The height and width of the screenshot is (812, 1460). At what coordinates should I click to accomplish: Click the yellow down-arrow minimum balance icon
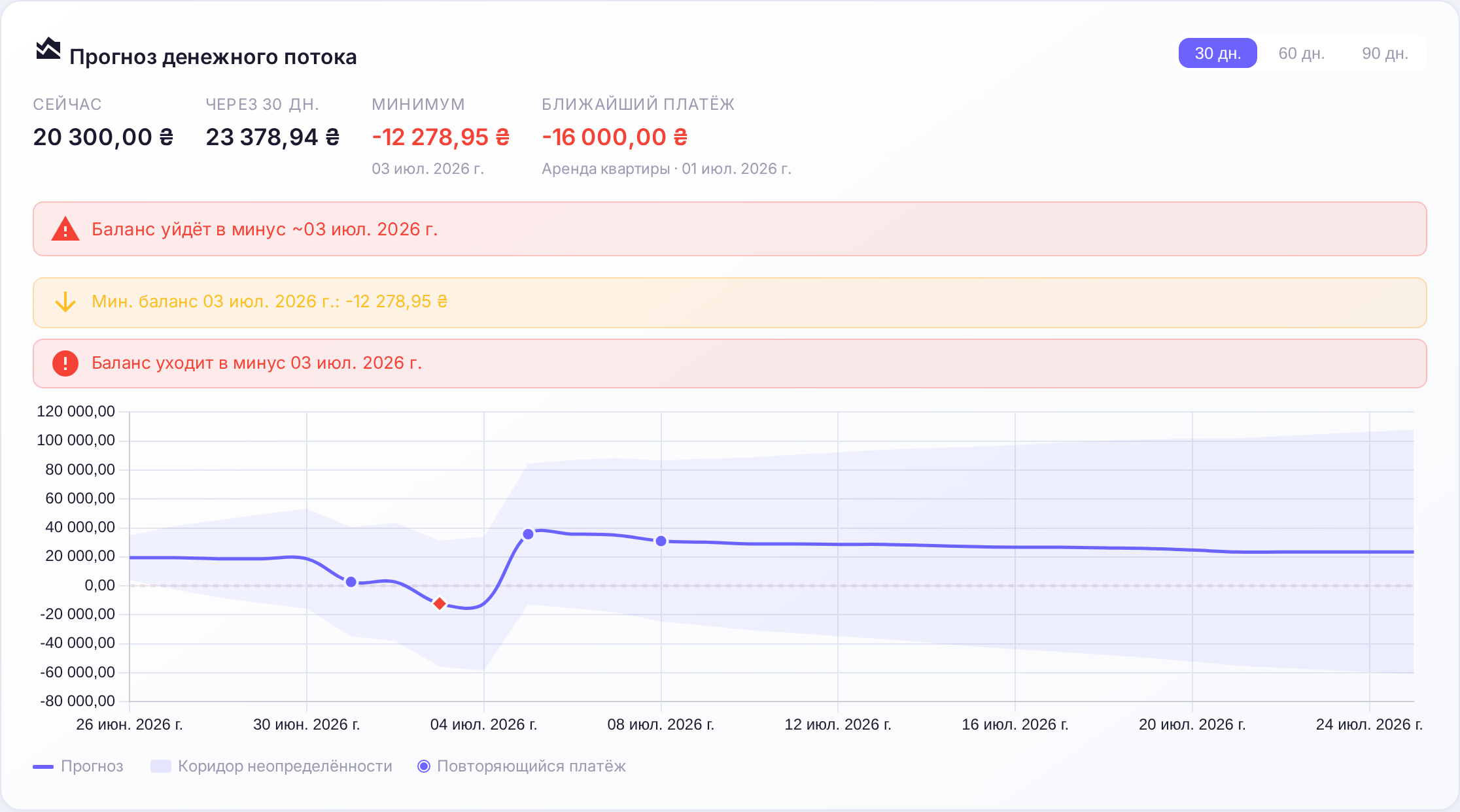[65, 302]
